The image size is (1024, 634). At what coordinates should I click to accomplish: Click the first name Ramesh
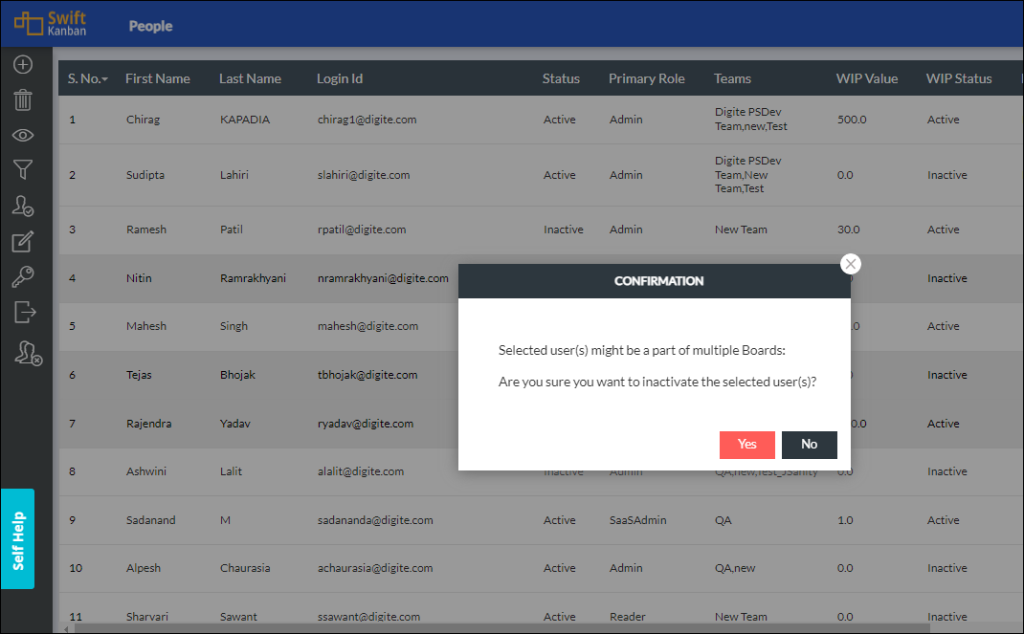point(146,230)
